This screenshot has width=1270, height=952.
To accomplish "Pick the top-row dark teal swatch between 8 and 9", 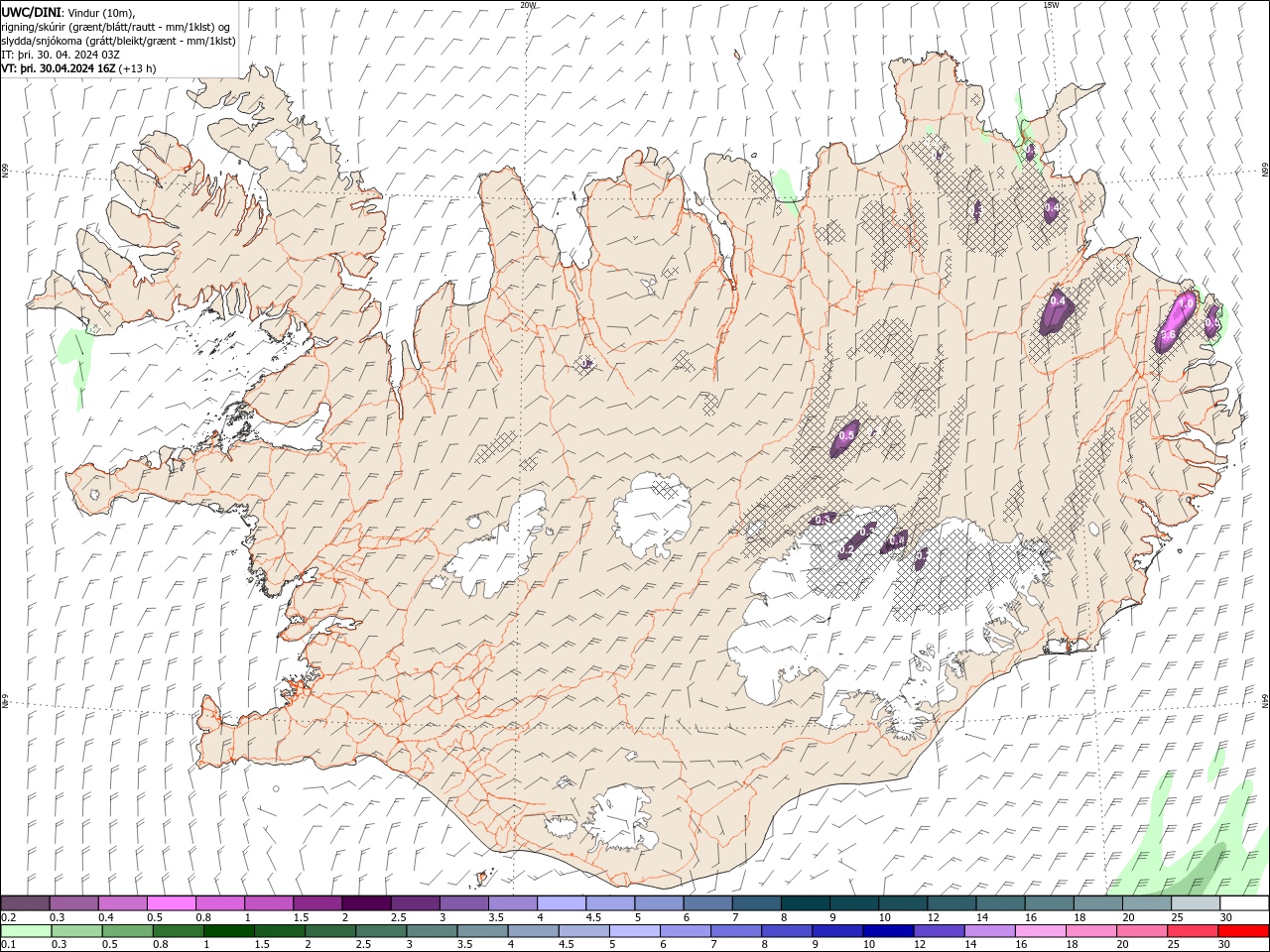I will click(x=805, y=903).
